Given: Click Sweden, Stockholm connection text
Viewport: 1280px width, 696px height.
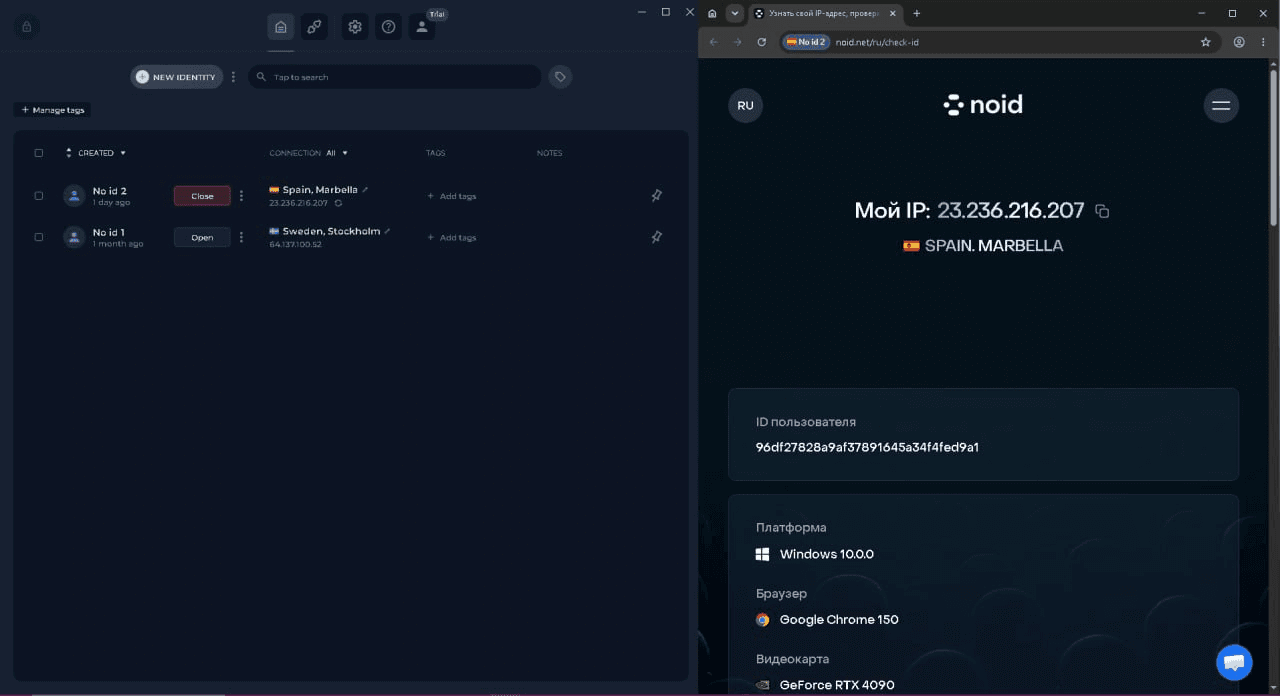Looking at the screenshot, I should coord(331,231).
